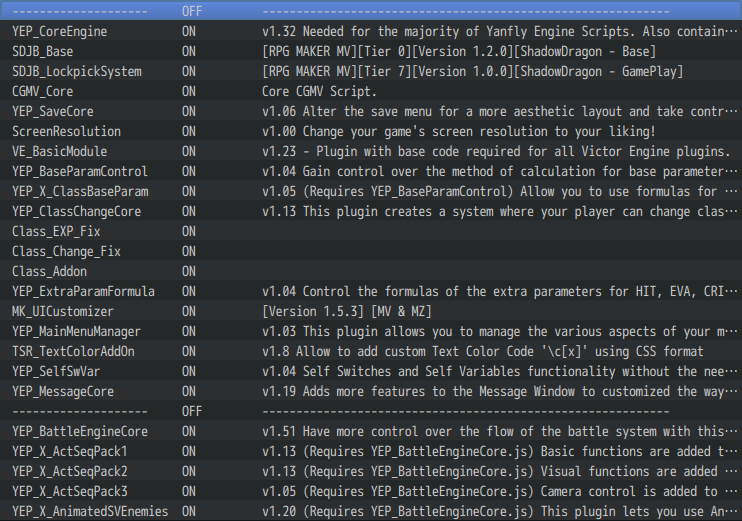Click ON status of CGMV_Core
Screen dimensions: 742x521
coord(189,91)
